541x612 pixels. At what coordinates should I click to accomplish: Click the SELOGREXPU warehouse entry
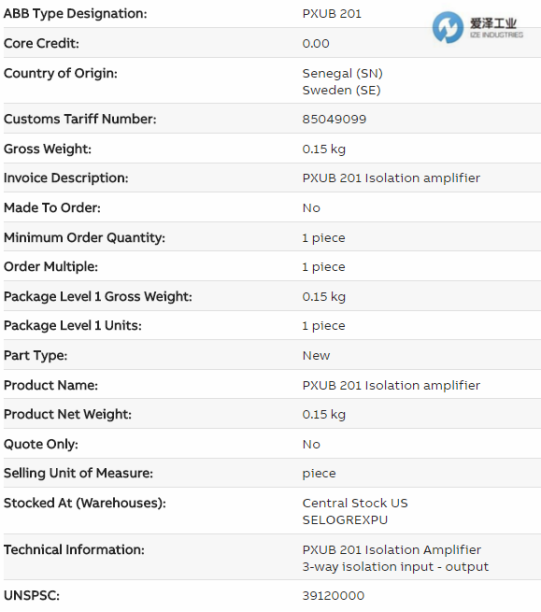coord(345,520)
